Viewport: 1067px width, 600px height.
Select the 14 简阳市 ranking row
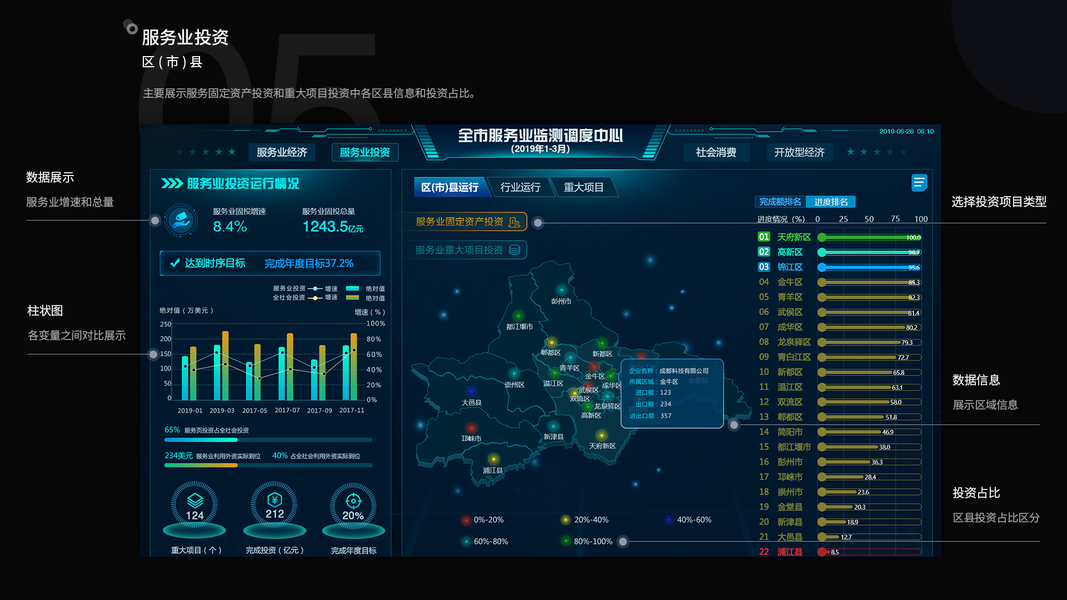[840, 432]
